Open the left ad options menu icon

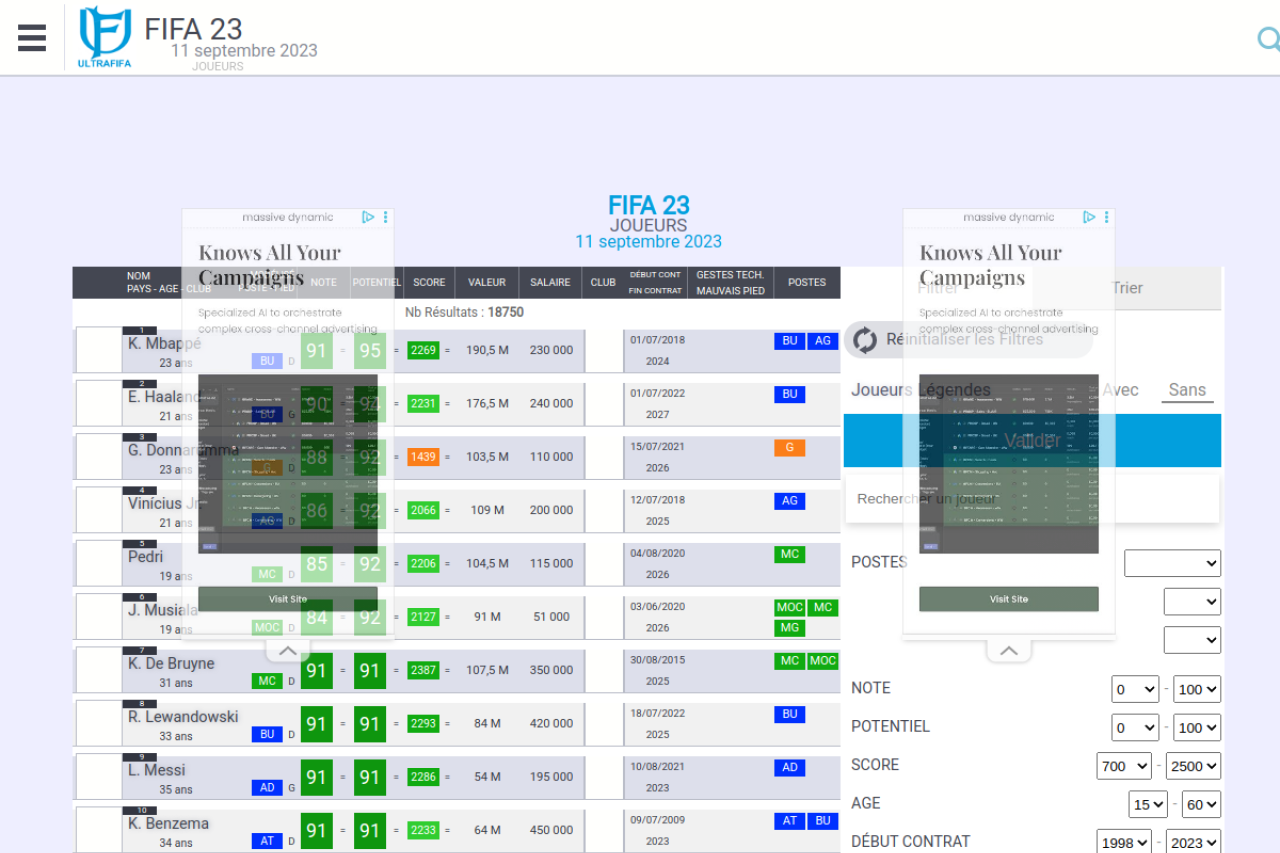(386, 217)
